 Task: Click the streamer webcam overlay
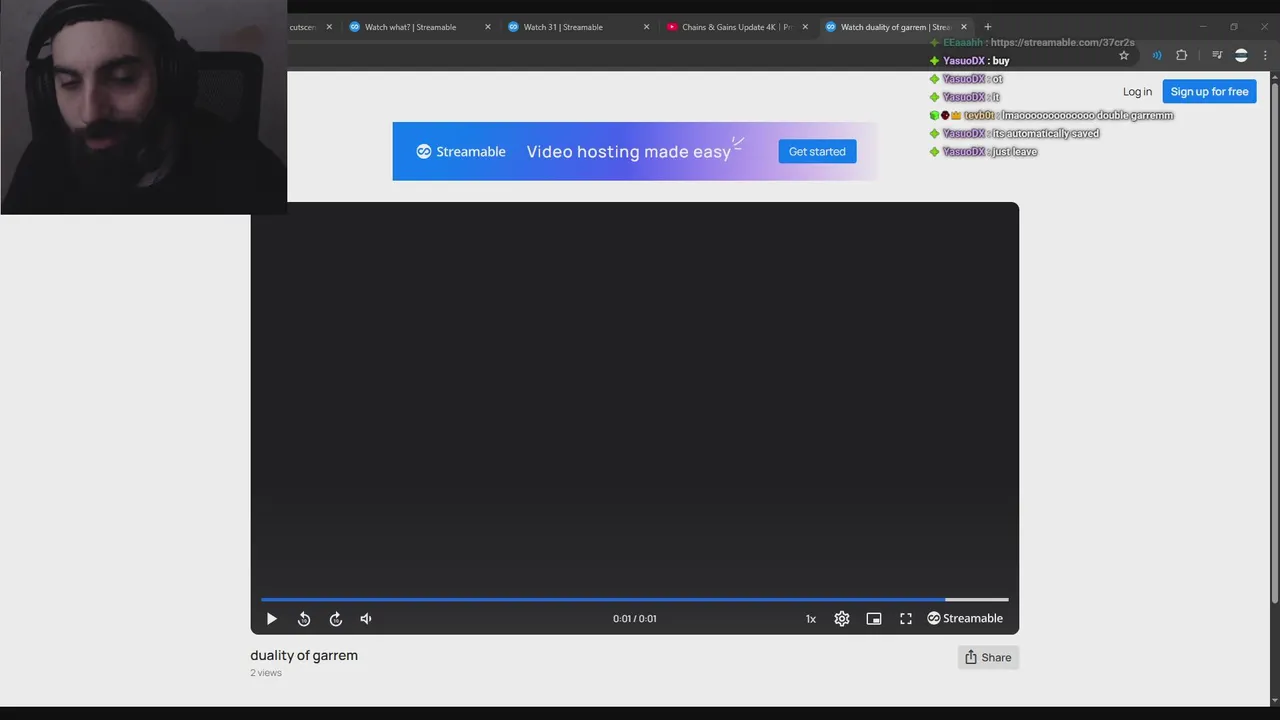click(x=144, y=107)
